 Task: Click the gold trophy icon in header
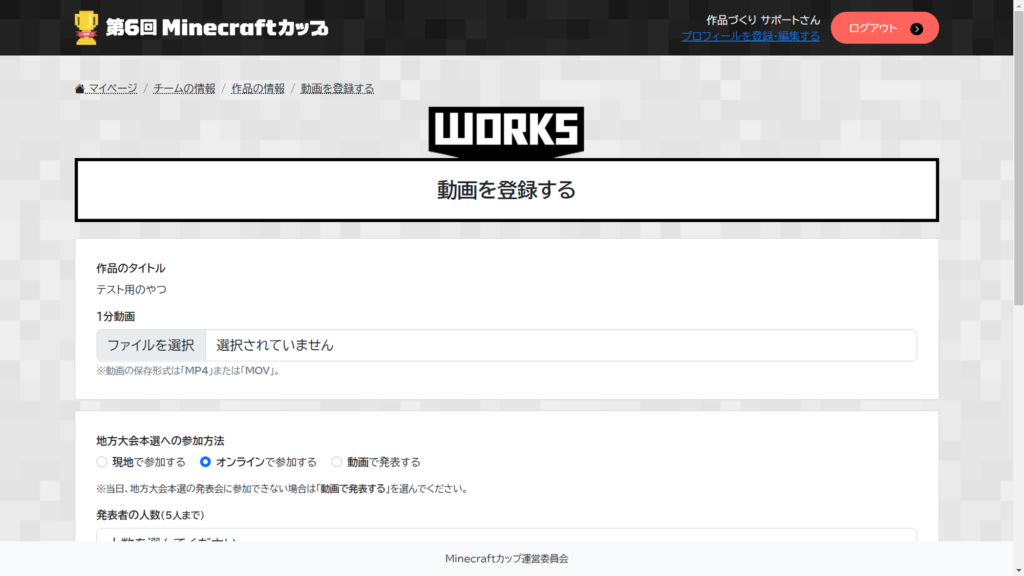pos(86,28)
